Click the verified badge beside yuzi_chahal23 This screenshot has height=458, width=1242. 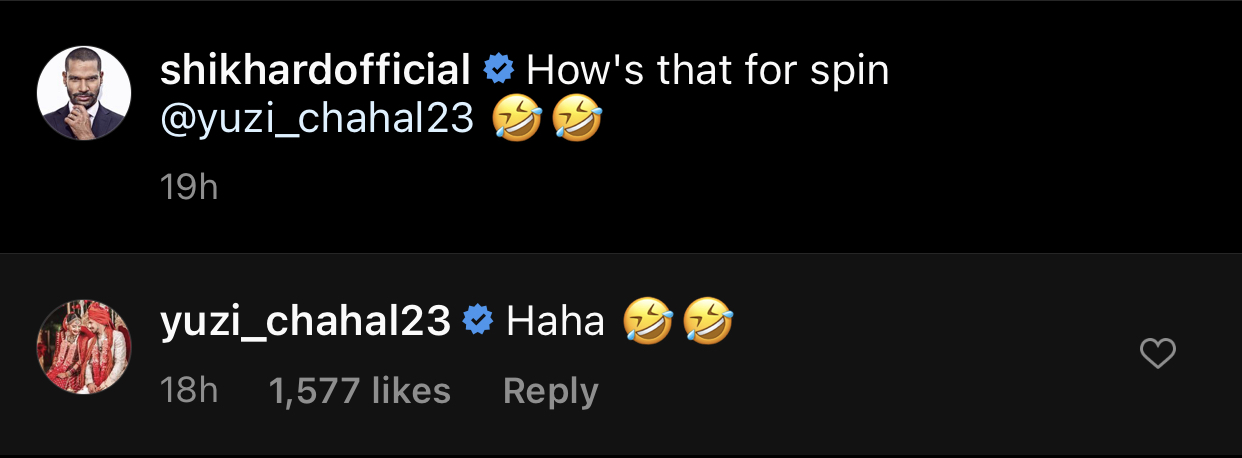click(x=478, y=321)
